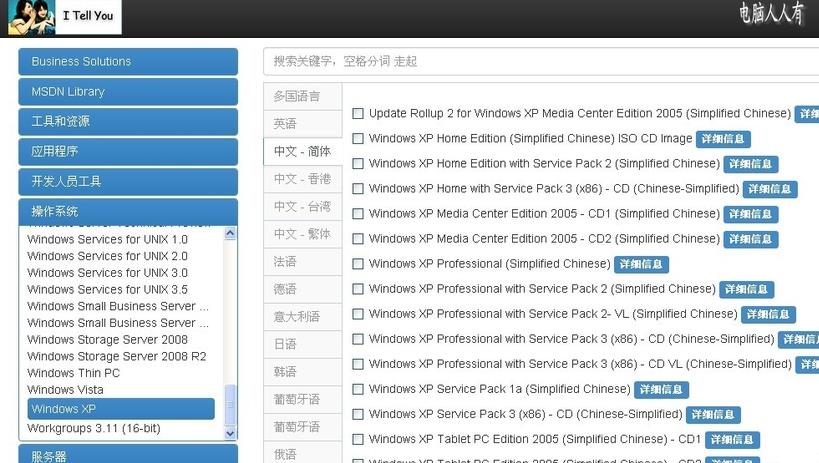Check Windows XP Professional (Simplified Chinese) checkbox

click(x=358, y=264)
